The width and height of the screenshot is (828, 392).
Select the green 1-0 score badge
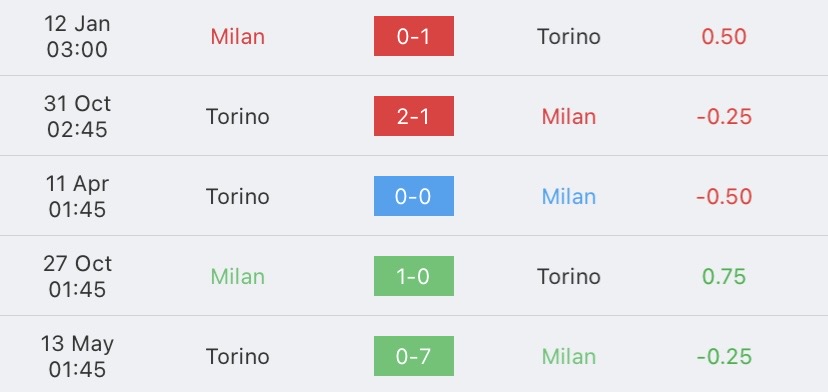click(x=413, y=276)
